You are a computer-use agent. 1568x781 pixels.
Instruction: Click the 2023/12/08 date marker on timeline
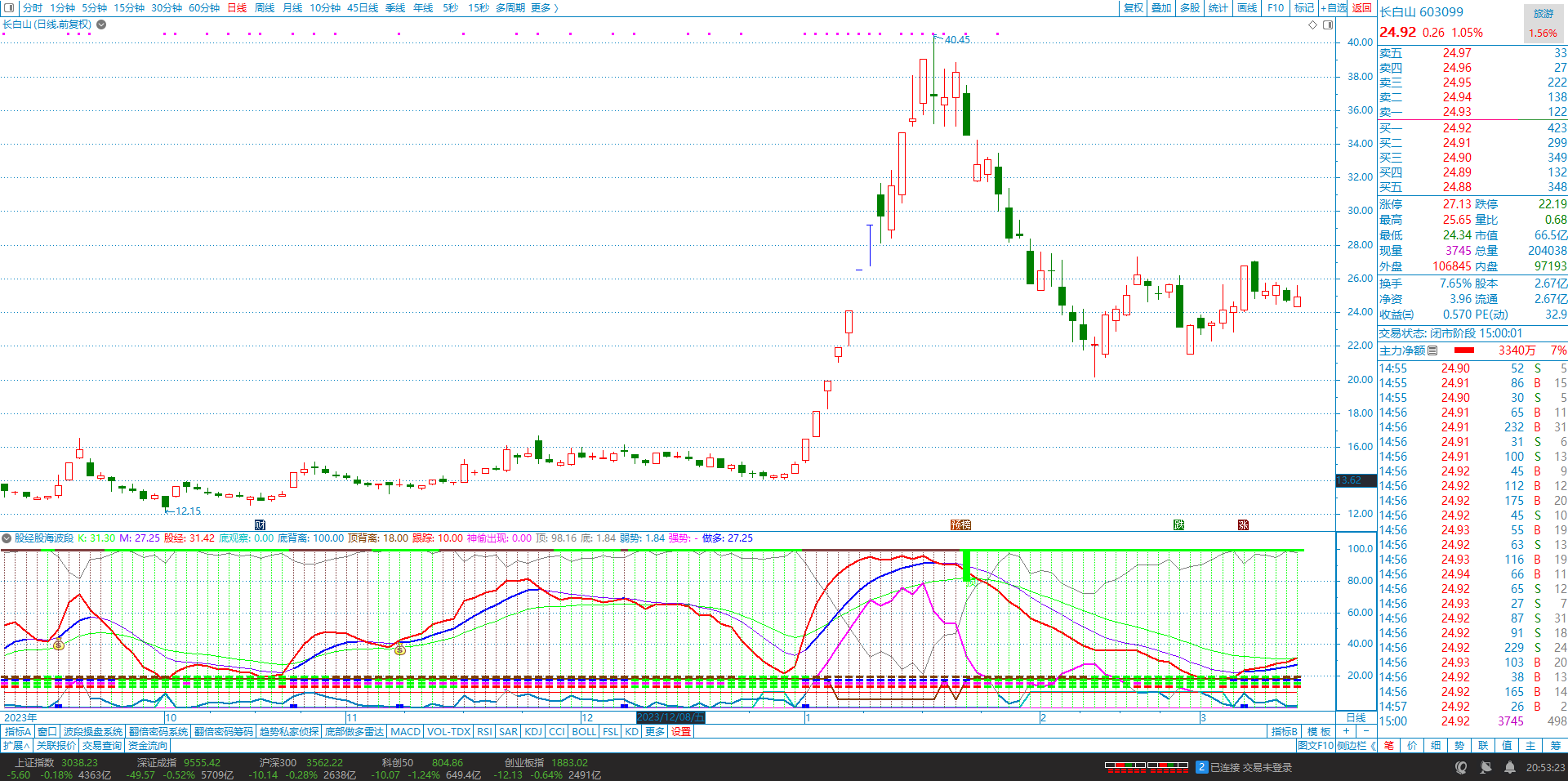(x=670, y=717)
